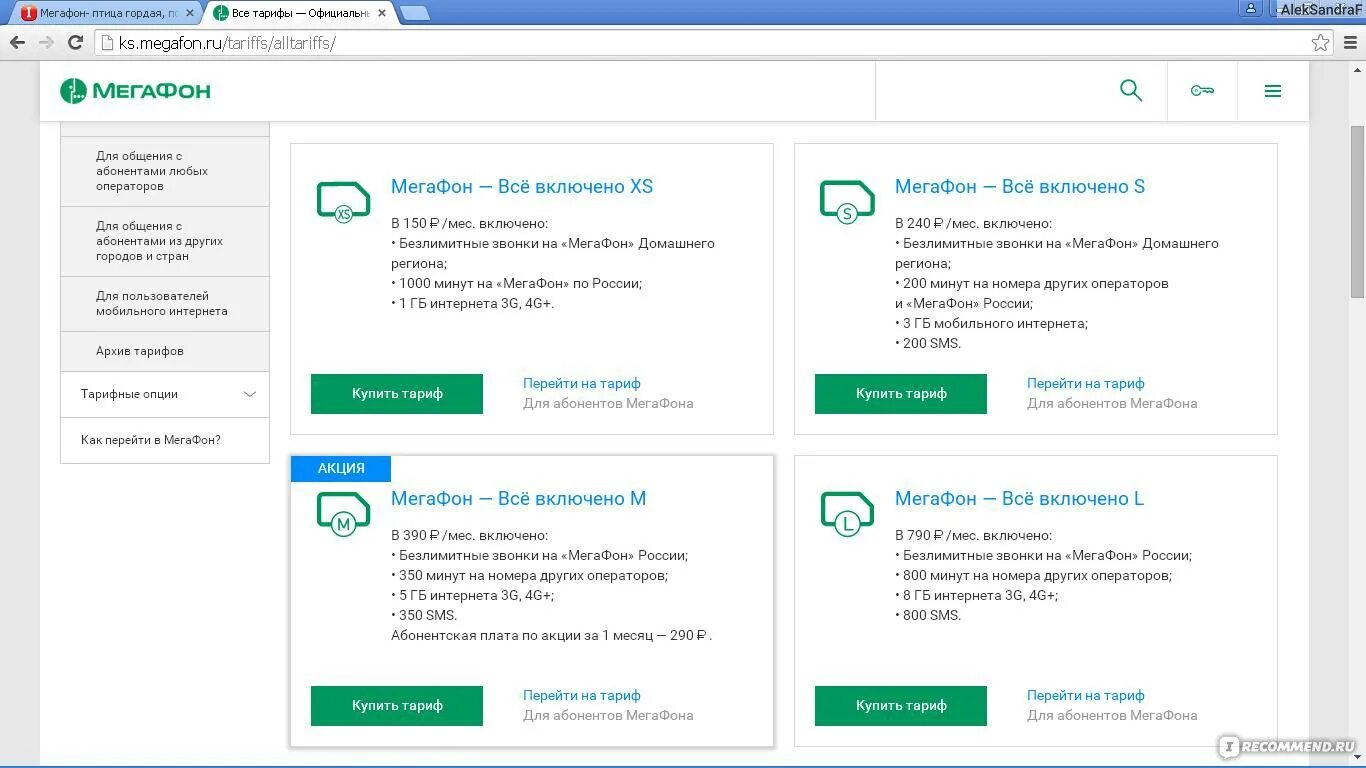The width and height of the screenshot is (1366, 768).
Task: Click 'Перейти на тариф' for S
Action: point(1086,383)
